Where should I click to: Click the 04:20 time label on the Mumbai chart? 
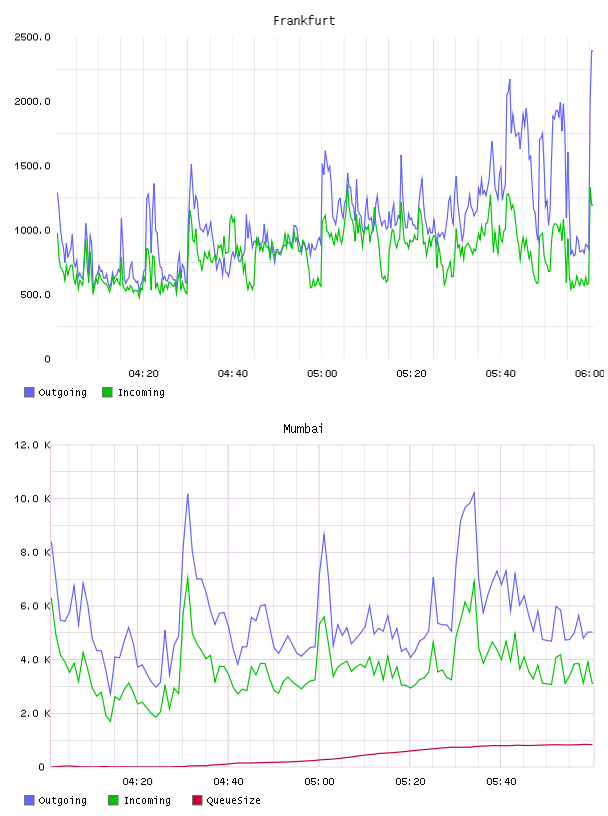point(137,782)
